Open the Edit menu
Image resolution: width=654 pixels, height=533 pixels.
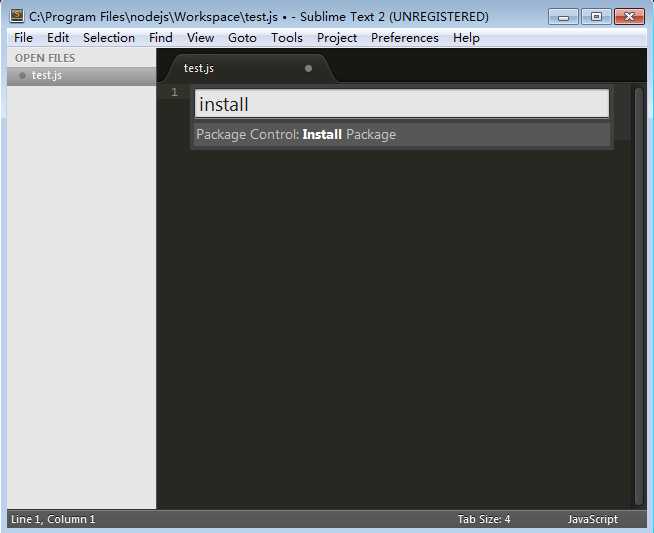tap(58, 38)
